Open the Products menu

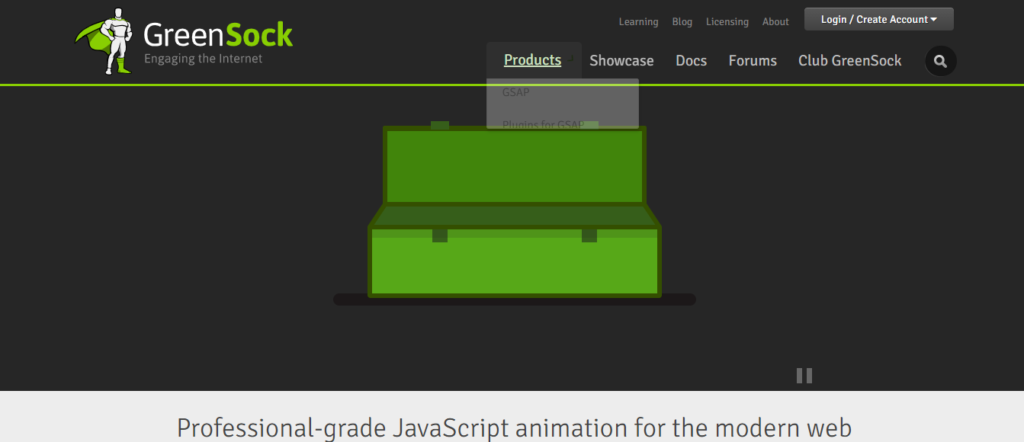tap(532, 60)
